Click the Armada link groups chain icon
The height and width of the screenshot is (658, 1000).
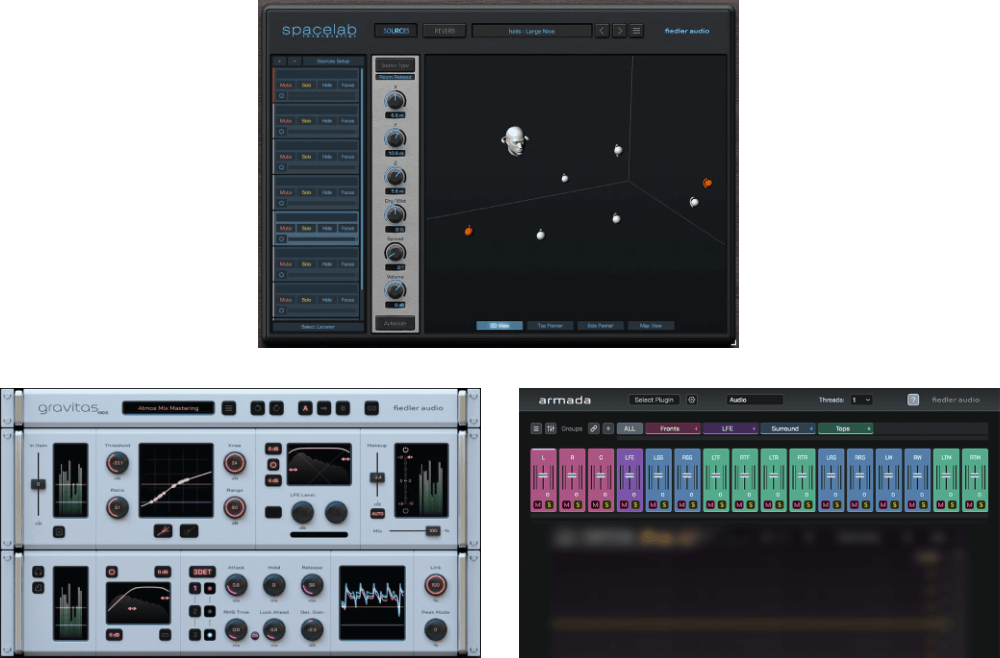click(x=593, y=428)
